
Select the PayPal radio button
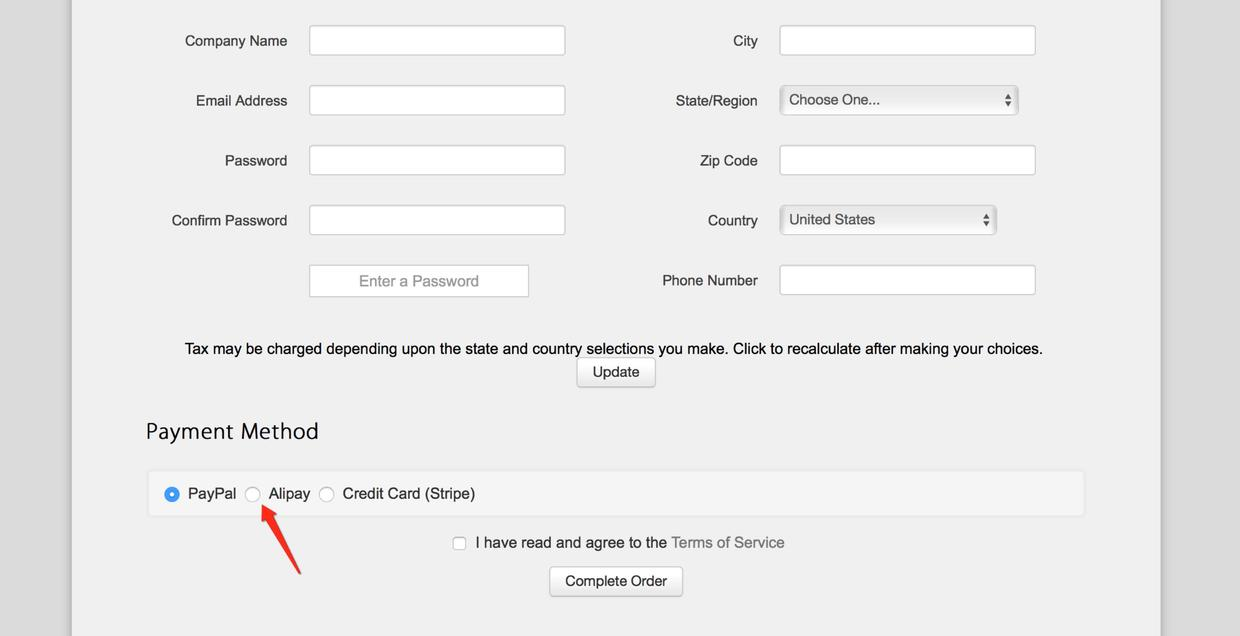[x=172, y=494]
